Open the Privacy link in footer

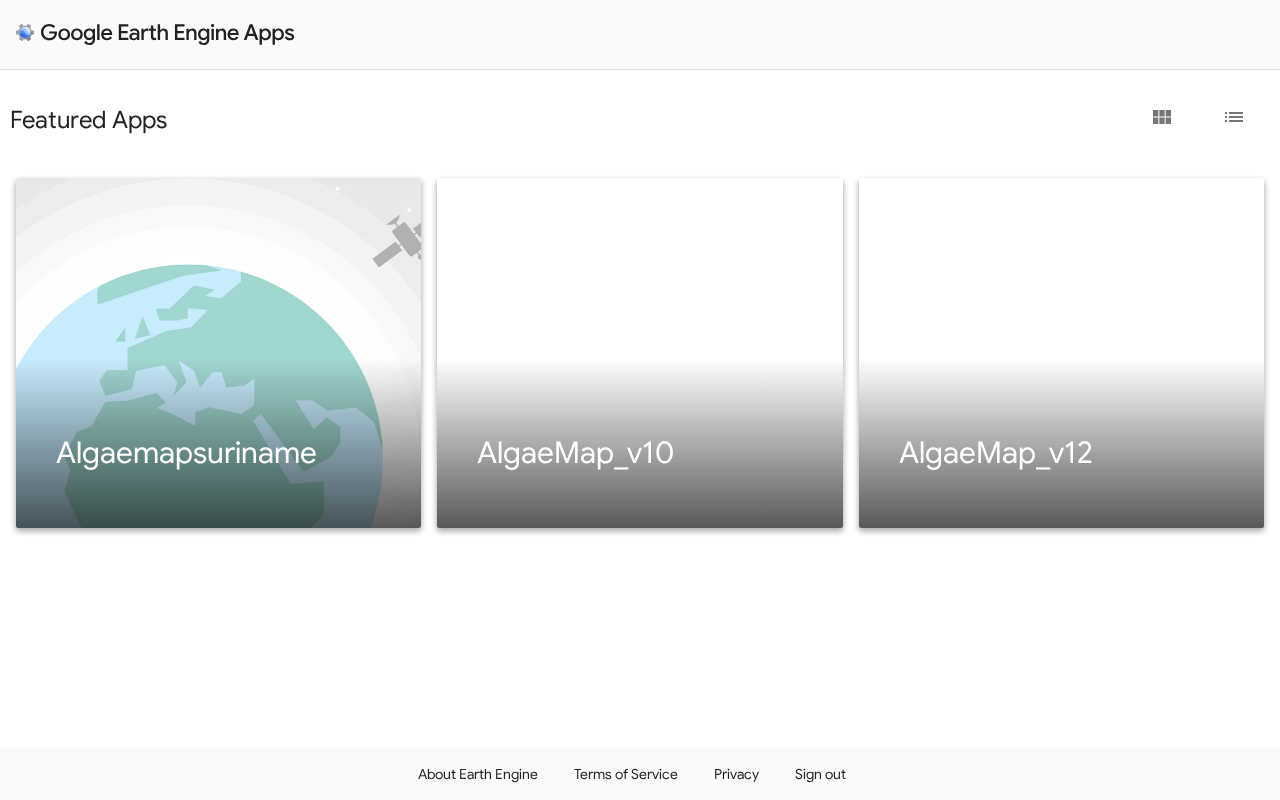(x=736, y=774)
